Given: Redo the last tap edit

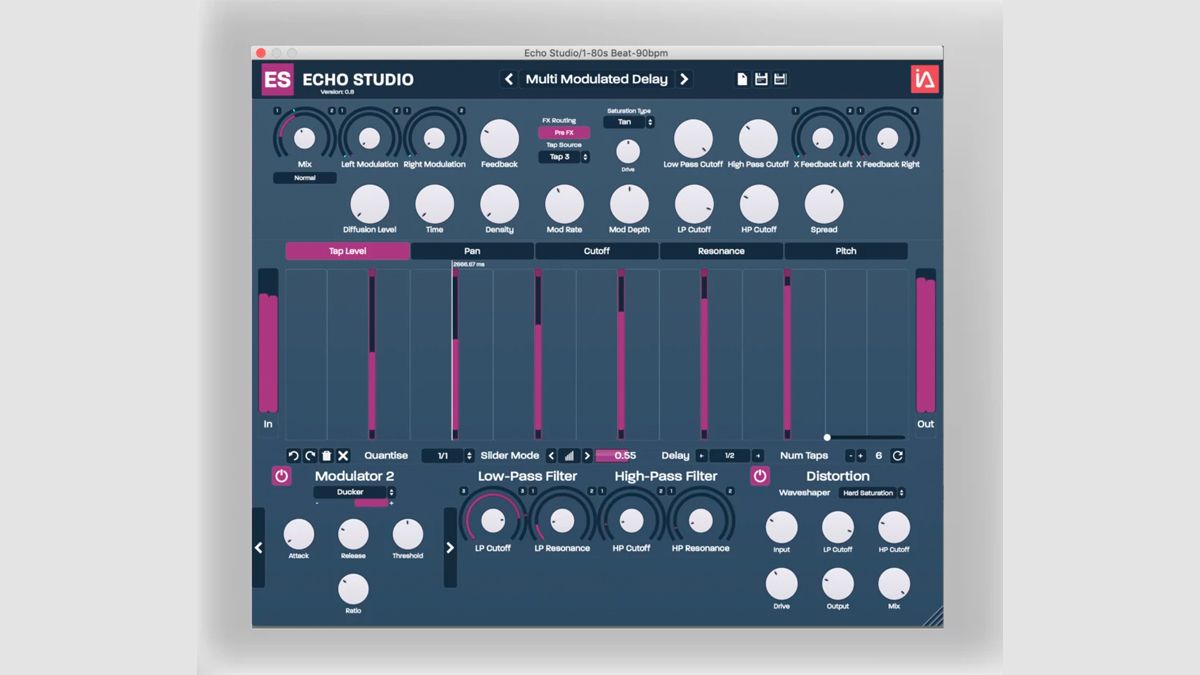Looking at the screenshot, I should pyautogui.click(x=310, y=455).
